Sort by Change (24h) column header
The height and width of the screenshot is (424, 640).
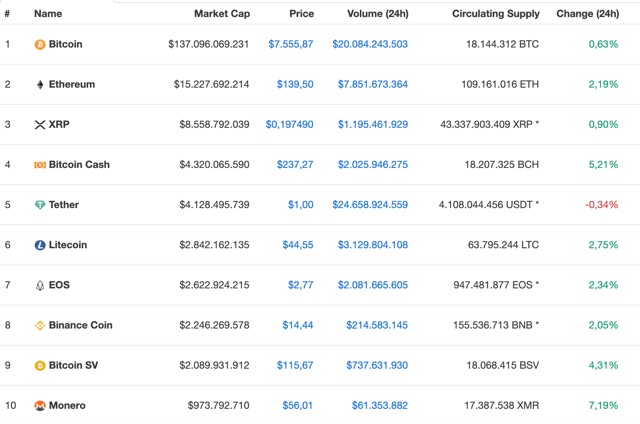pyautogui.click(x=587, y=14)
